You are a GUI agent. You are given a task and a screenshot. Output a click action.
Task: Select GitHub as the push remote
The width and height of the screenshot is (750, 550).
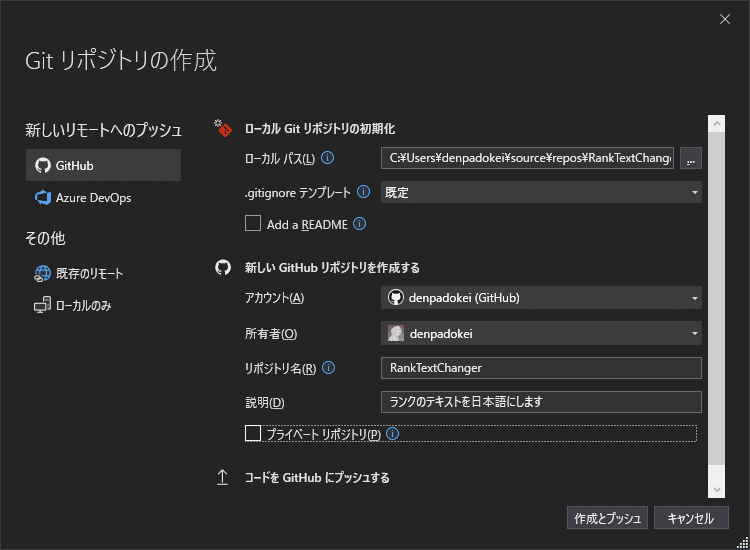click(x=103, y=165)
